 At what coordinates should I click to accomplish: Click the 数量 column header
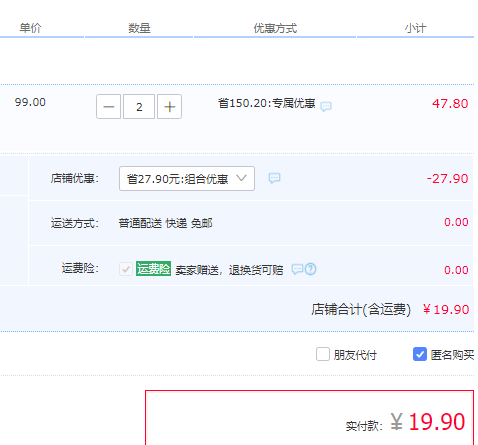click(139, 28)
